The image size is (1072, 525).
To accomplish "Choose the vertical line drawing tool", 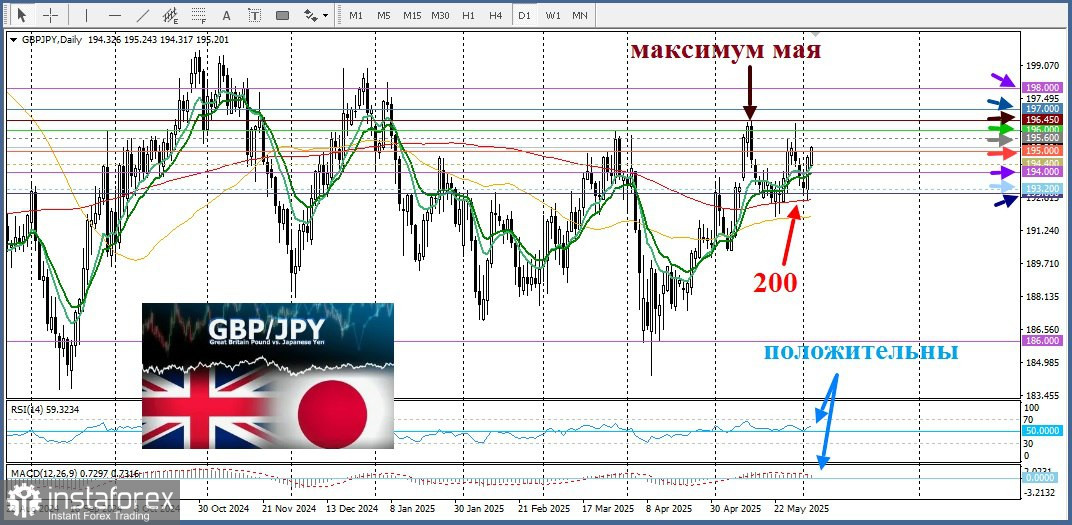I will click(x=86, y=14).
